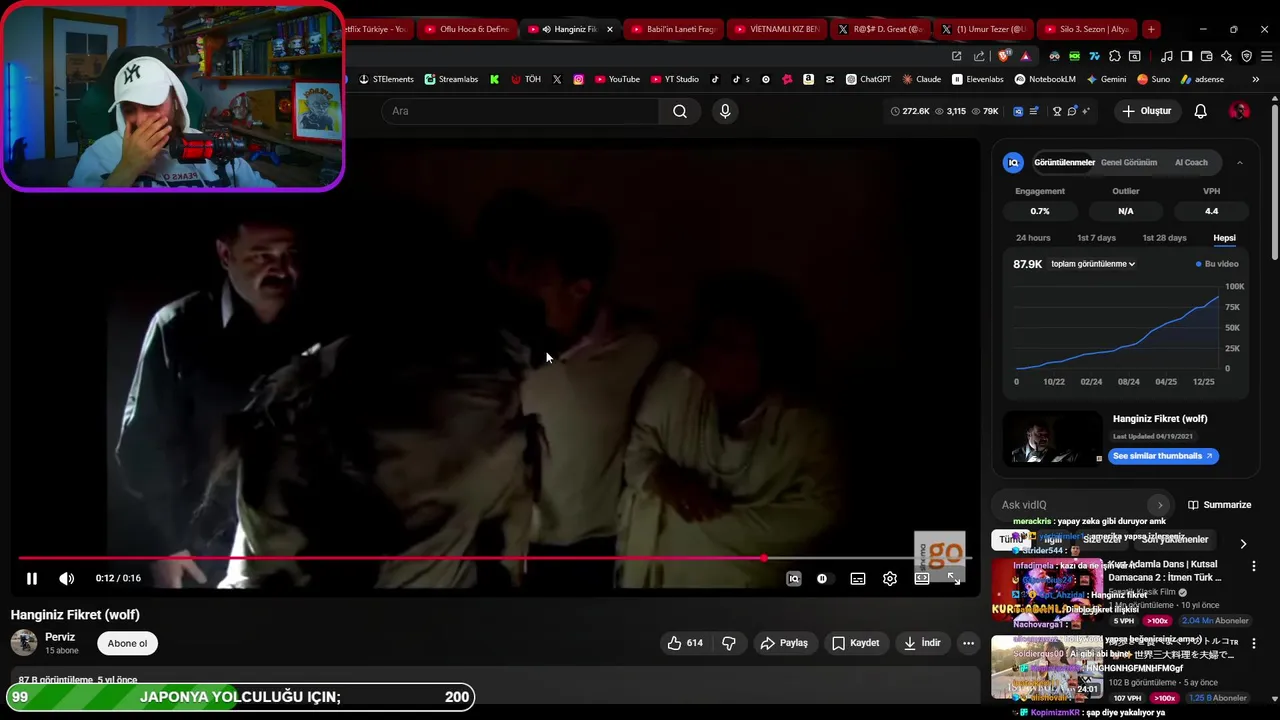Open the Perviz channel avatar
Viewport: 1280px width, 720px height.
[x=24, y=643]
